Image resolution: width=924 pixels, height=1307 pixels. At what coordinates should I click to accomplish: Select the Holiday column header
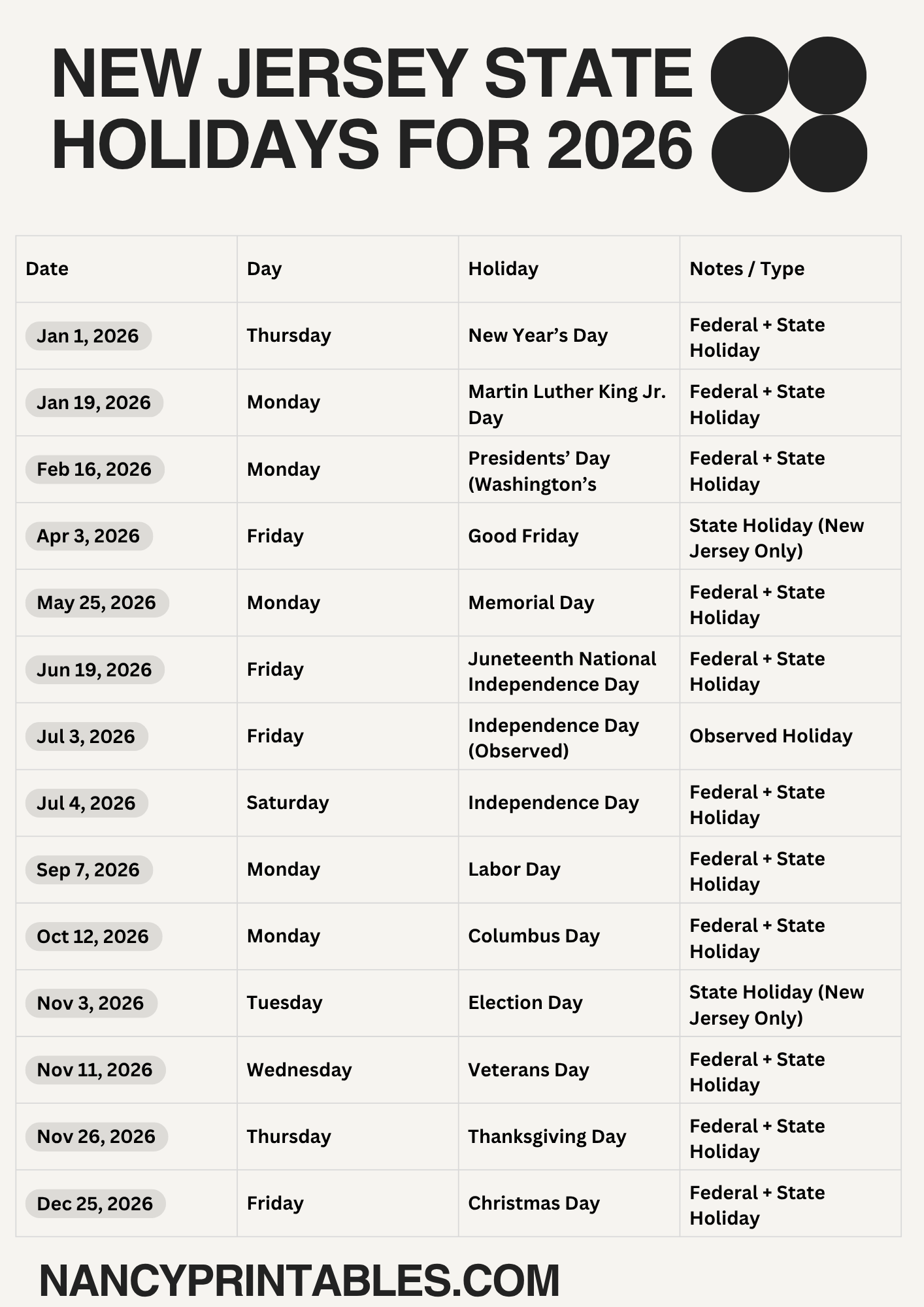503,269
